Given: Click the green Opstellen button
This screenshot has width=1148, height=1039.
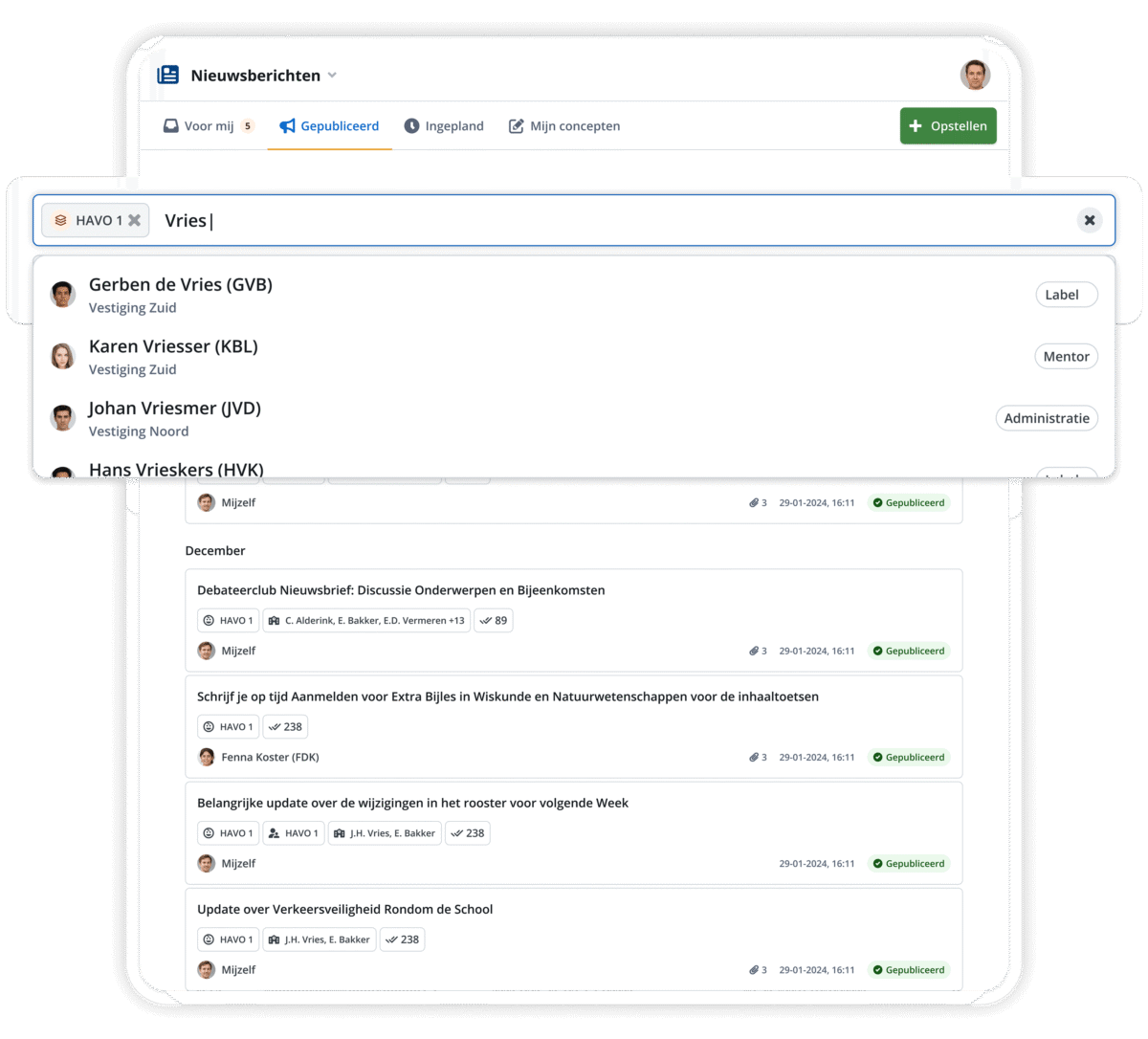Looking at the screenshot, I should (x=947, y=126).
